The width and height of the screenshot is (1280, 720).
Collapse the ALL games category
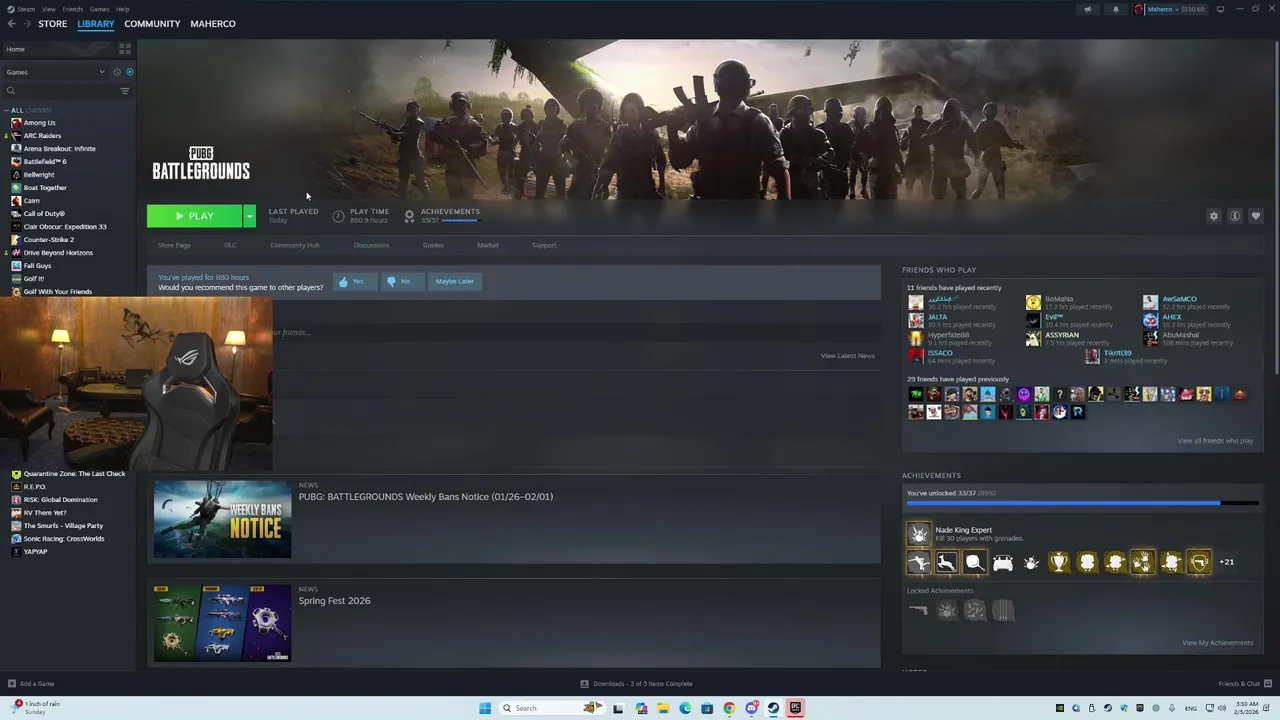7,110
